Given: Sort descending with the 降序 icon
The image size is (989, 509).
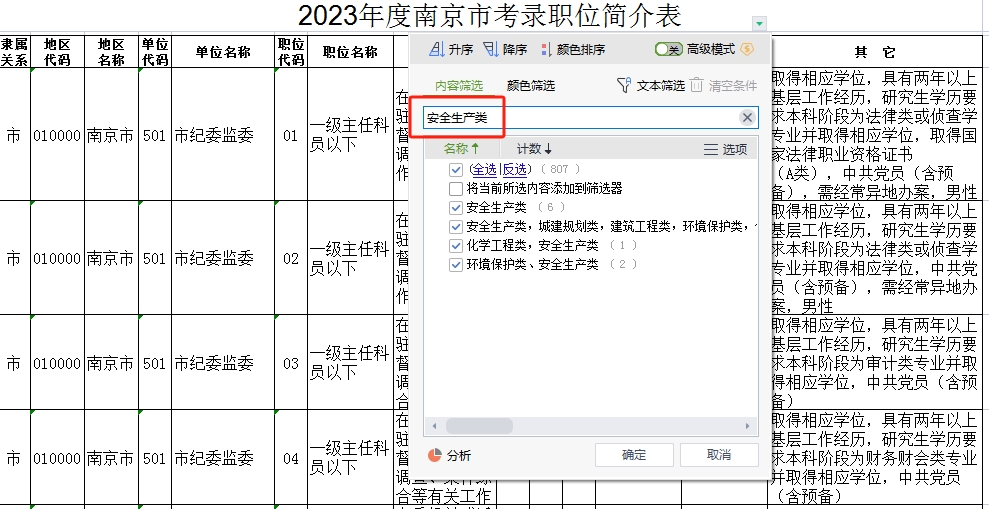Looking at the screenshot, I should pos(490,49).
